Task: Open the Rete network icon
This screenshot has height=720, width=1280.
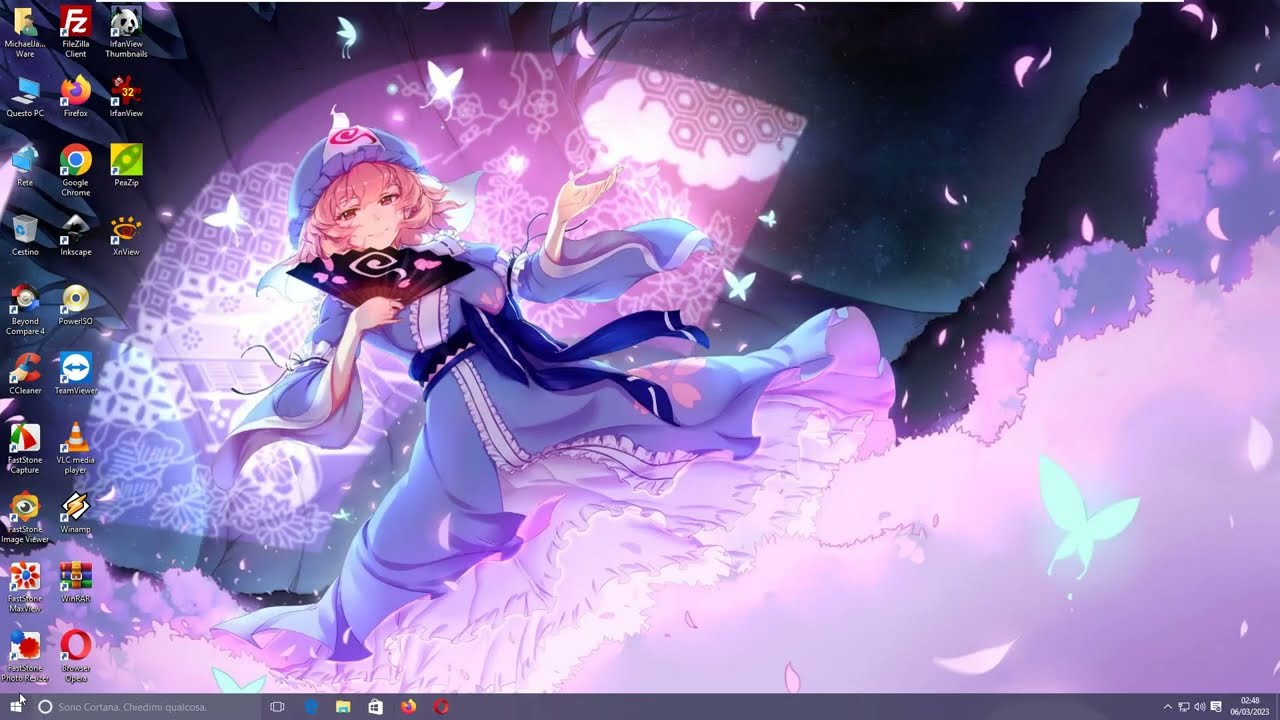Action: [25, 166]
